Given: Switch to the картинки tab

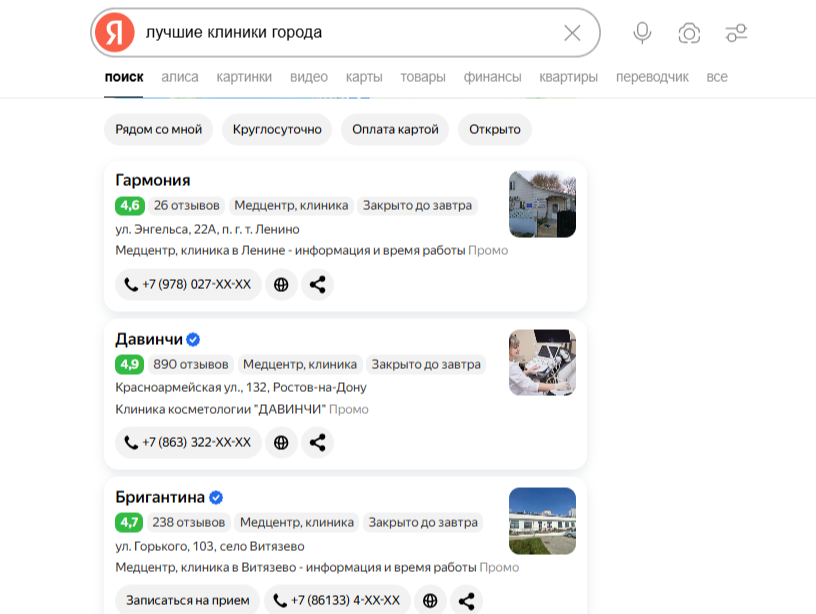Looking at the screenshot, I should pyautogui.click(x=243, y=77).
